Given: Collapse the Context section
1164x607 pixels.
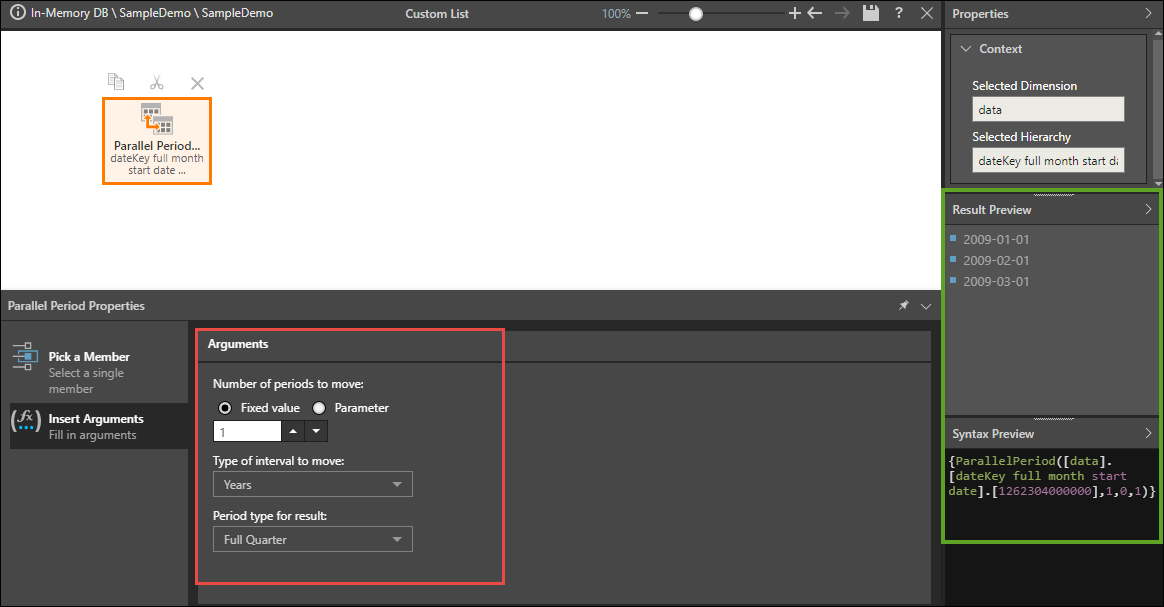Looking at the screenshot, I should coord(966,49).
